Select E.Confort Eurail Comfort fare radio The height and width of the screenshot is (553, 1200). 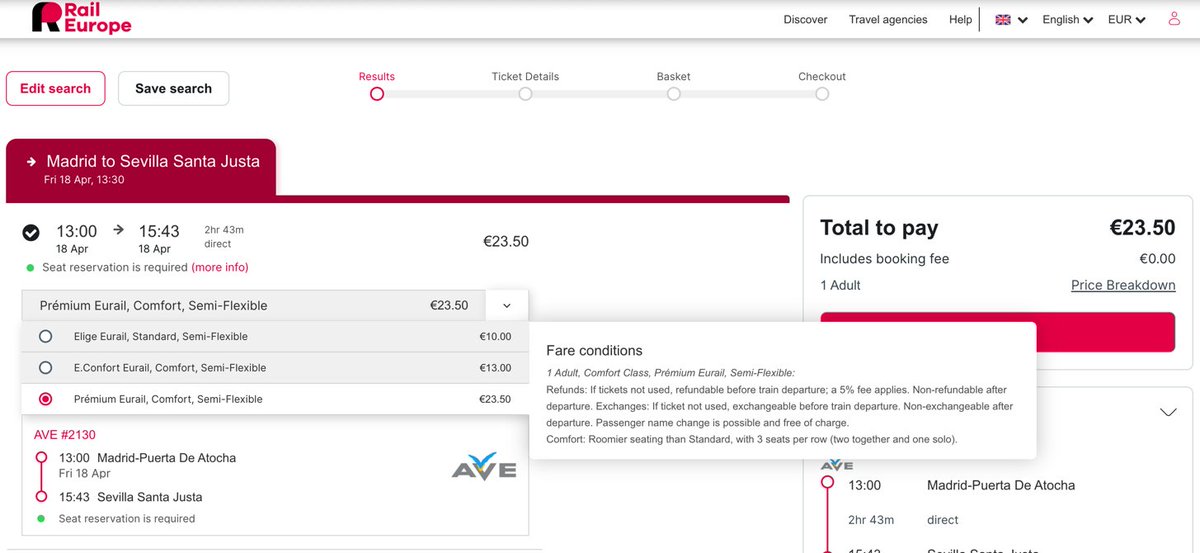click(45, 367)
